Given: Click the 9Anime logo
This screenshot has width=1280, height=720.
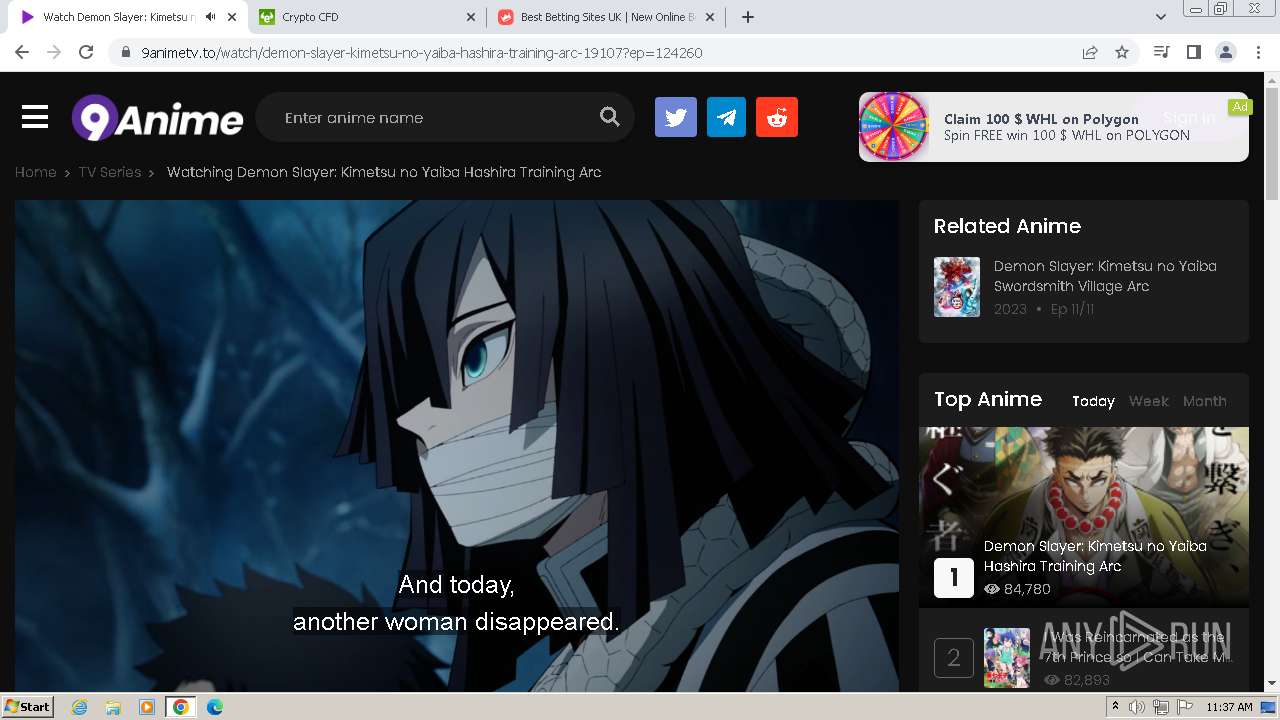Looking at the screenshot, I should (x=157, y=118).
